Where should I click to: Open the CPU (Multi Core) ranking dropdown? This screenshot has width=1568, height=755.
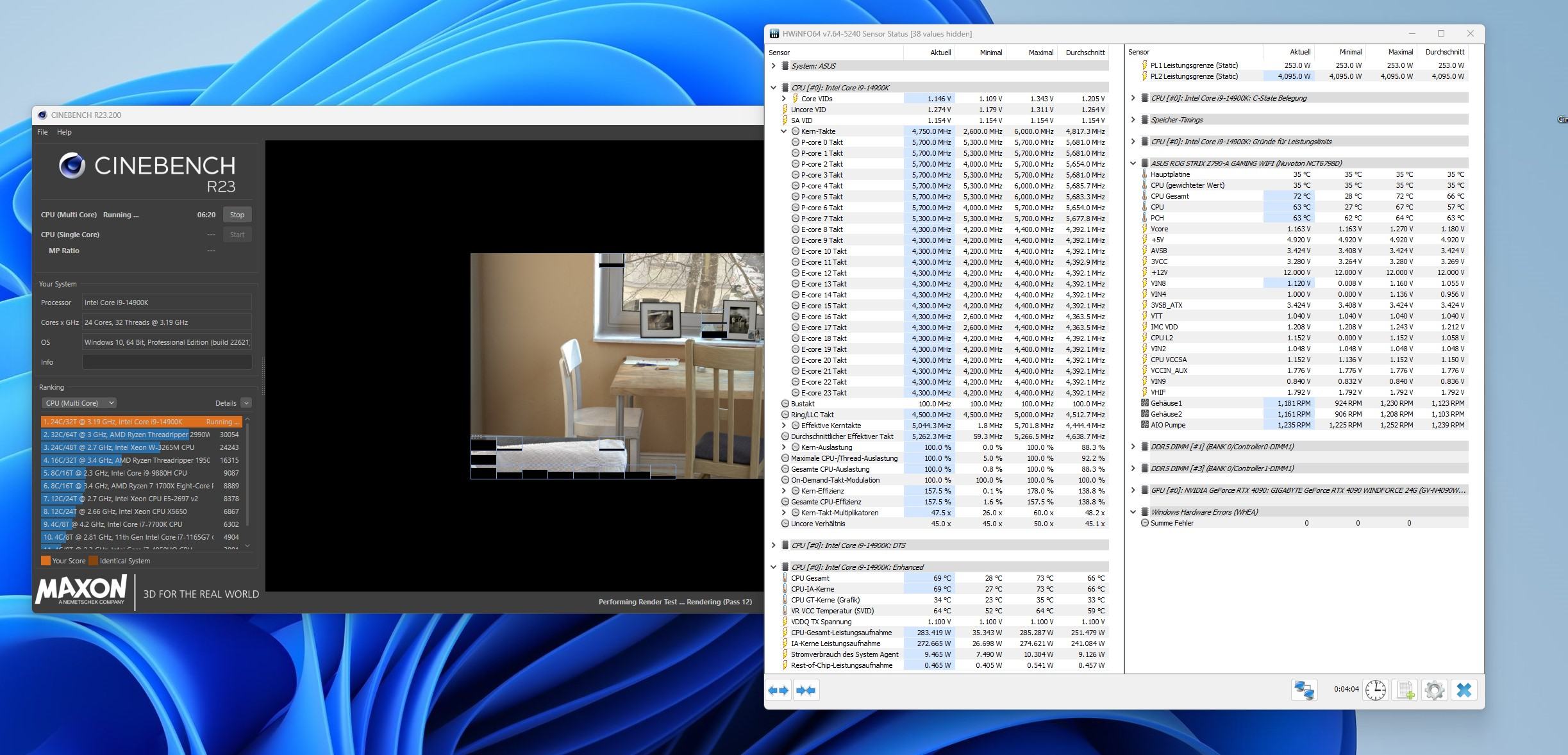[79, 403]
